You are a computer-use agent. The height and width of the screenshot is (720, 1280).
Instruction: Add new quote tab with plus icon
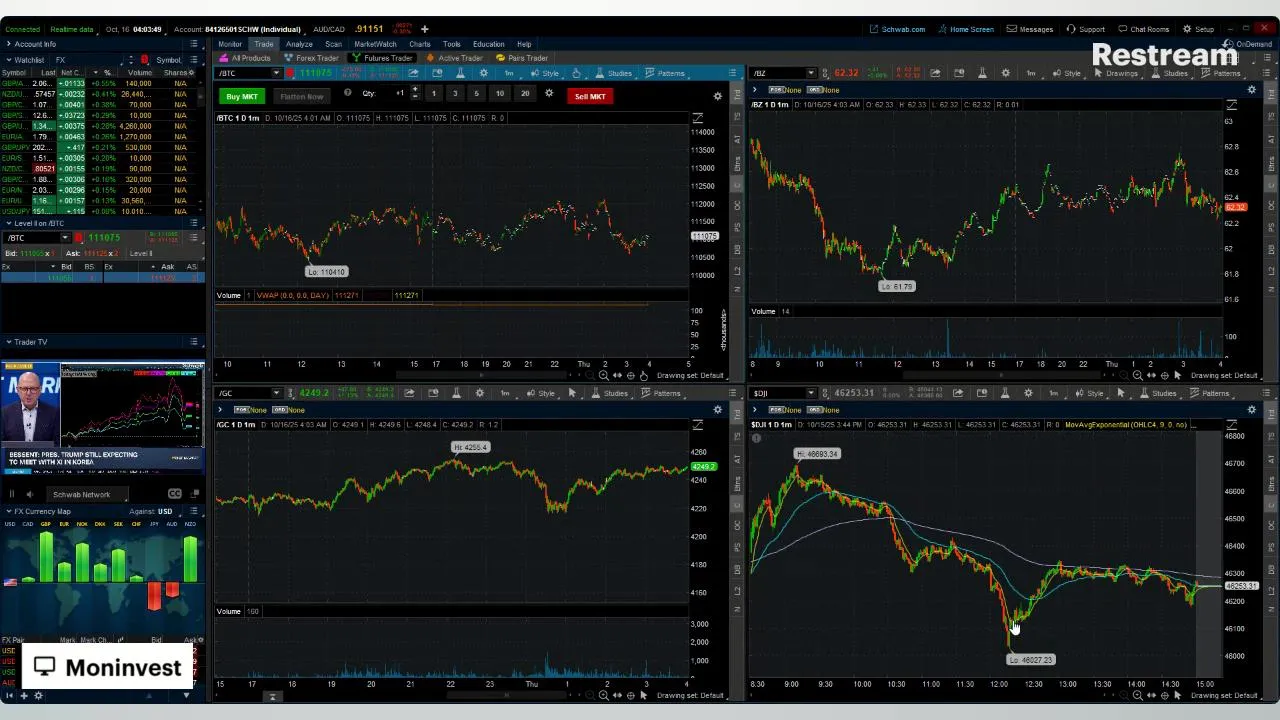[424, 29]
